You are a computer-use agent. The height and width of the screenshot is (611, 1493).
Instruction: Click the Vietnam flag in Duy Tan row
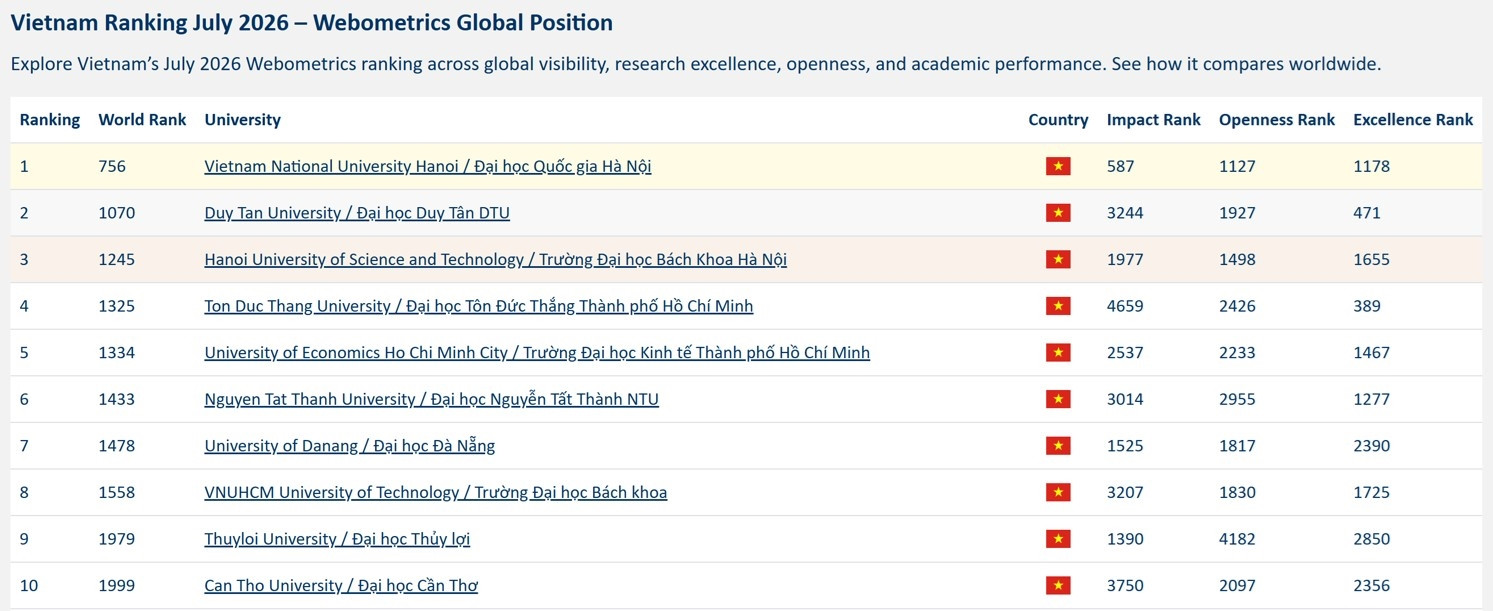(1058, 213)
